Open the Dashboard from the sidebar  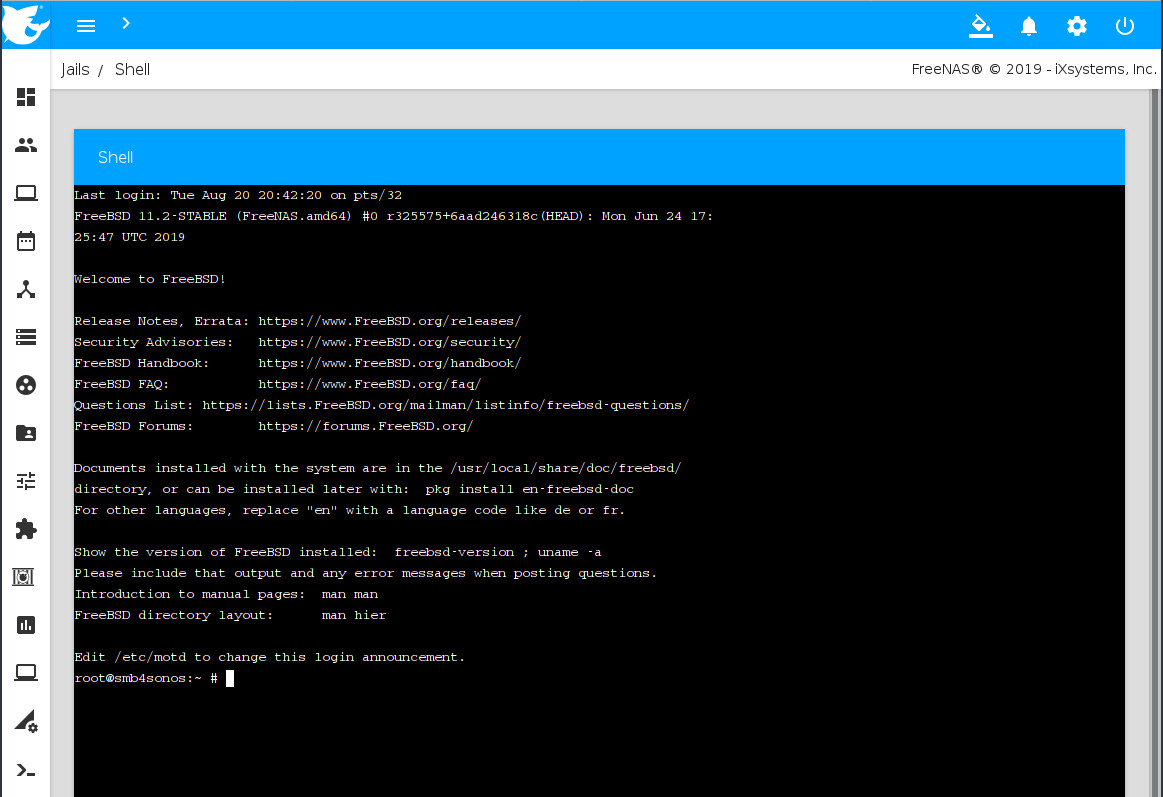click(26, 97)
